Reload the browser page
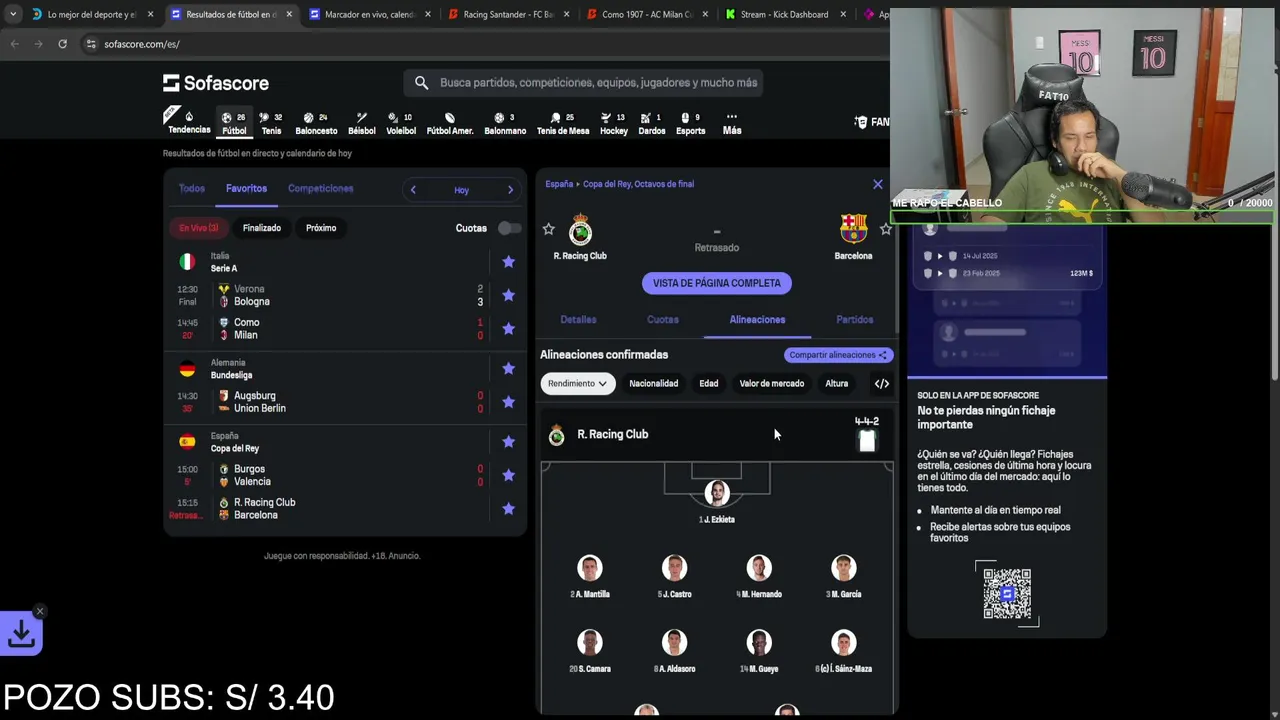Viewport: 1280px width, 720px height. click(x=62, y=44)
